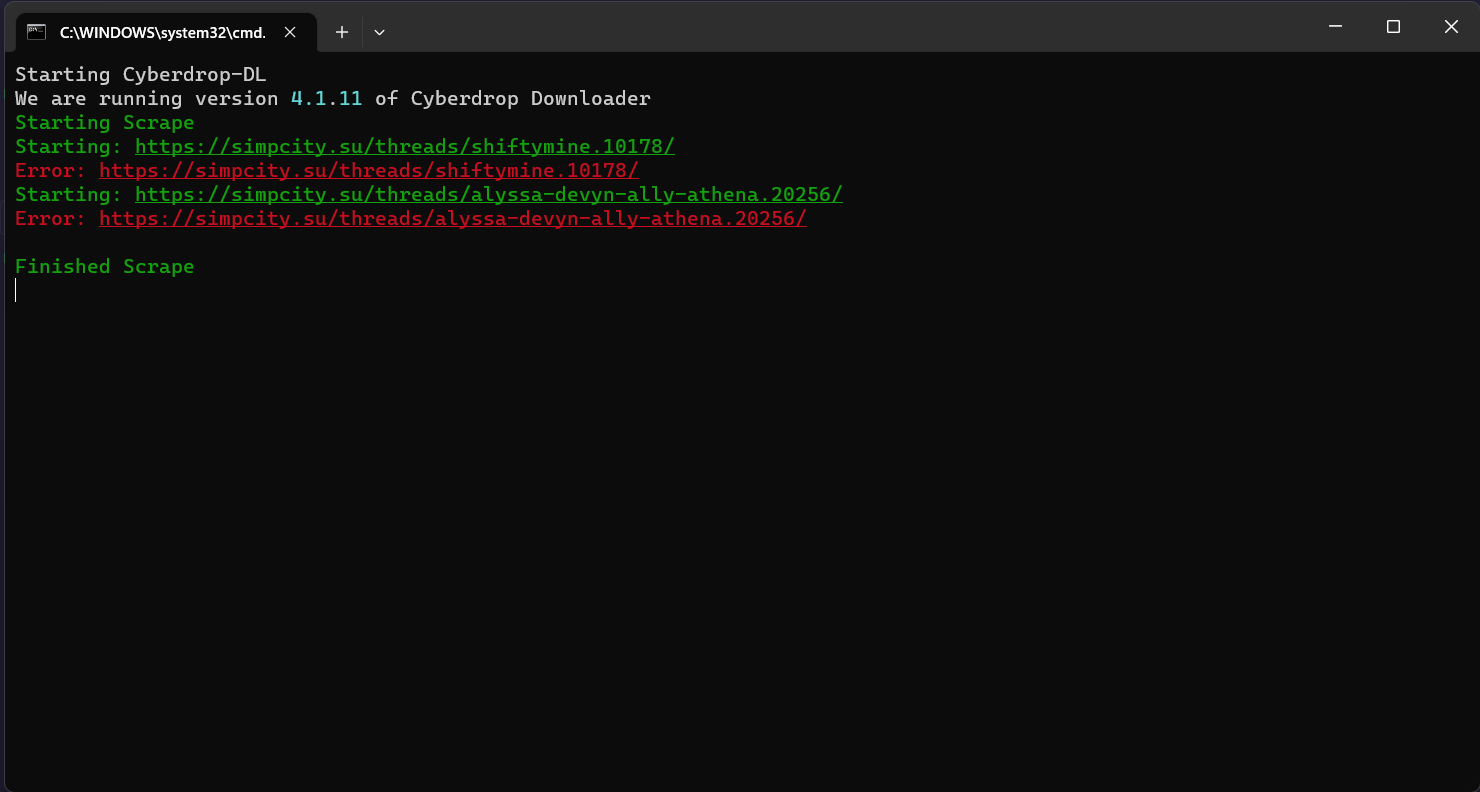1480x792 pixels.
Task: Click the version number 4.1.11
Action: (x=326, y=98)
